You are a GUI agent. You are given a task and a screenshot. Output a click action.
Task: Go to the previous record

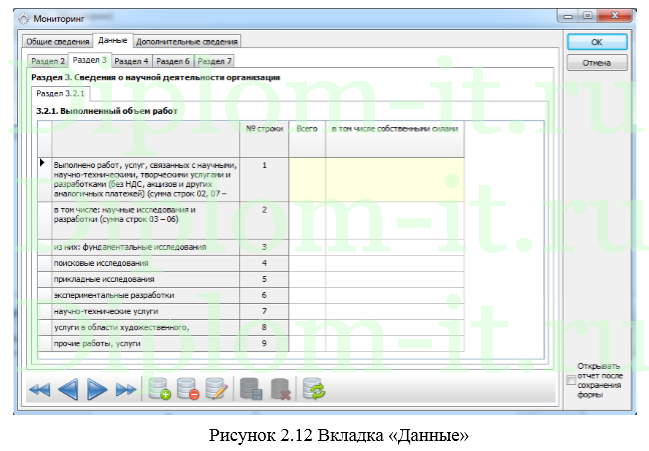[68, 390]
